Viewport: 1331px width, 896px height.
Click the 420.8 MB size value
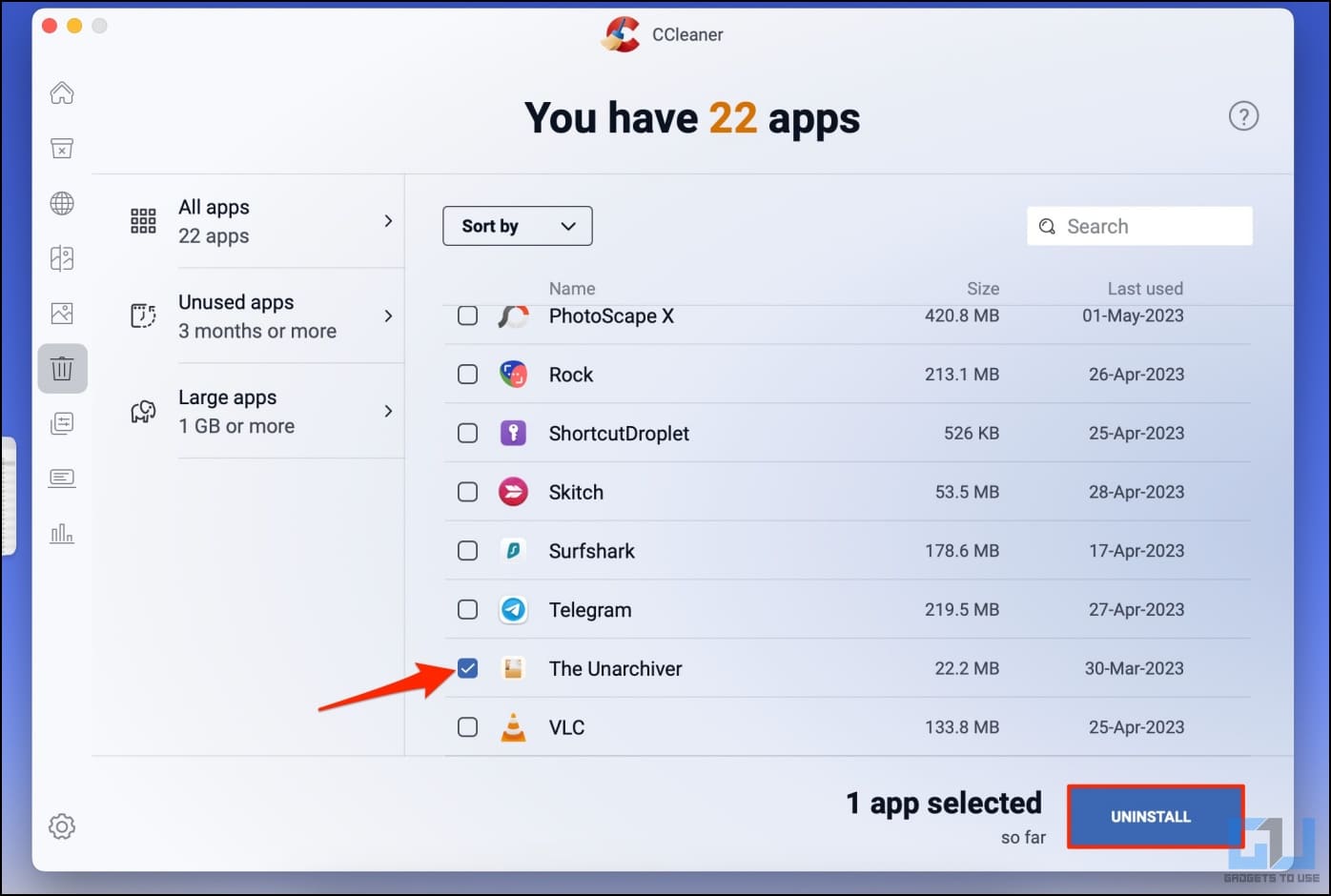(962, 316)
